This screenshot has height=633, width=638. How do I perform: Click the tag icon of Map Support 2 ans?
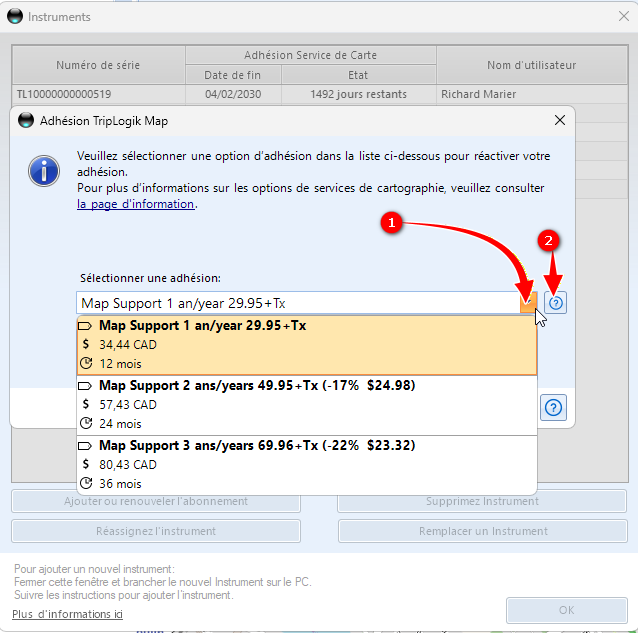point(85,386)
